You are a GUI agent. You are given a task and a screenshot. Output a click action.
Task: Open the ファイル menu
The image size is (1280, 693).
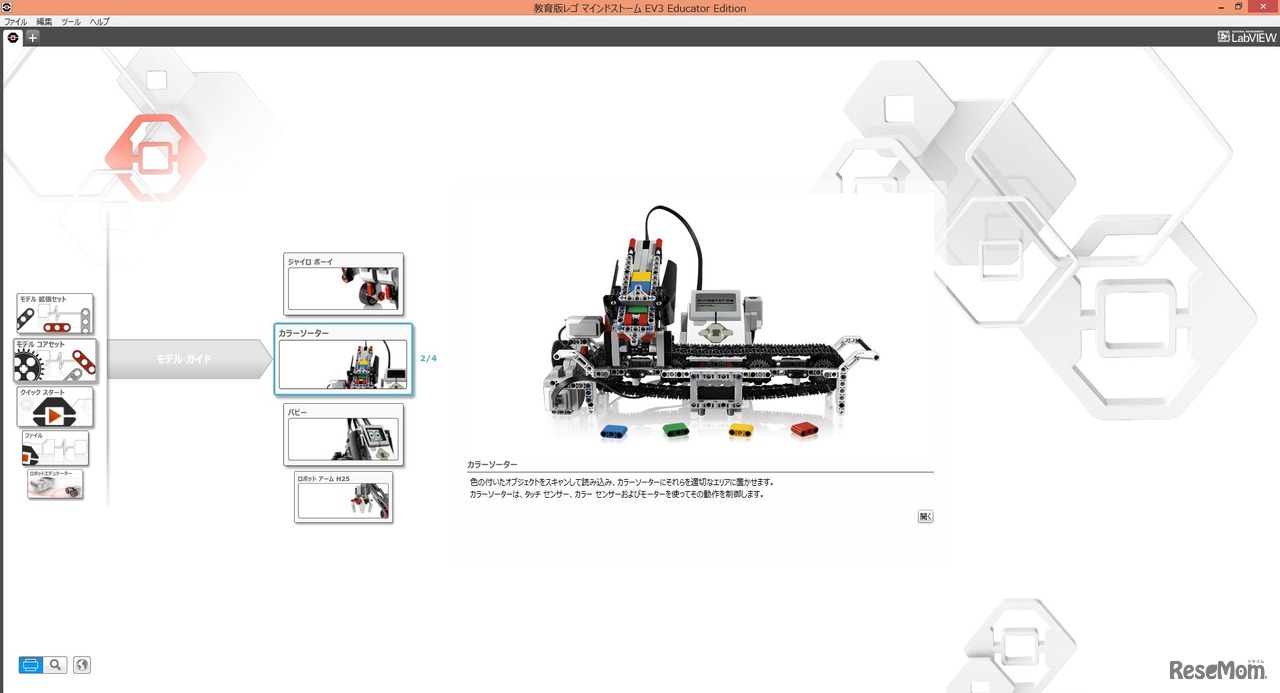16,21
